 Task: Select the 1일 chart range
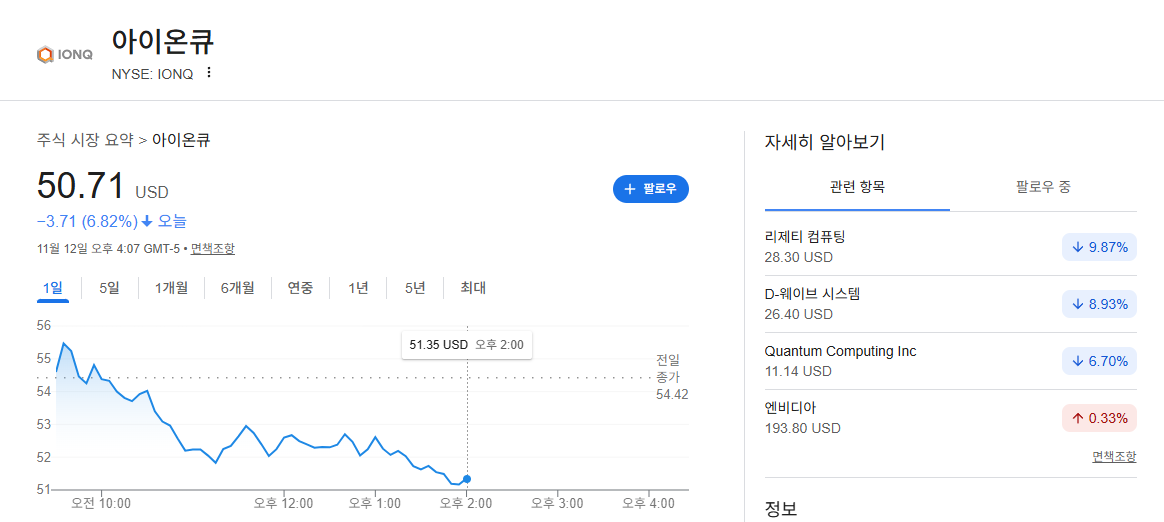53,288
